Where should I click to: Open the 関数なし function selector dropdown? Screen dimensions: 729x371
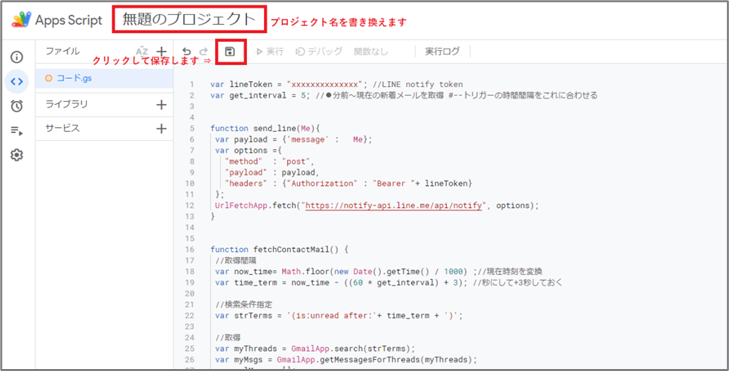371,51
